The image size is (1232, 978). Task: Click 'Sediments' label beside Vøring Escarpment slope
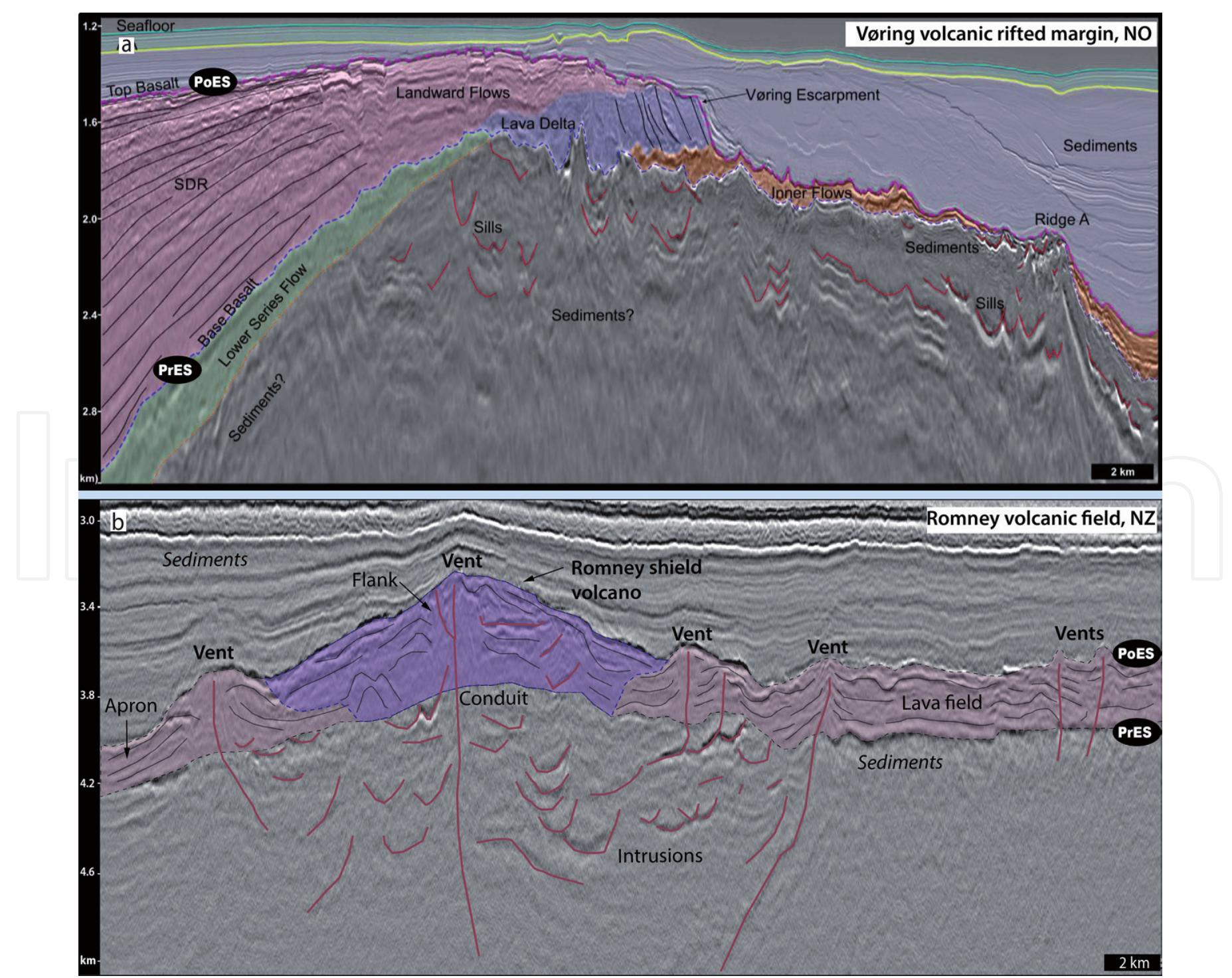pos(1100,145)
